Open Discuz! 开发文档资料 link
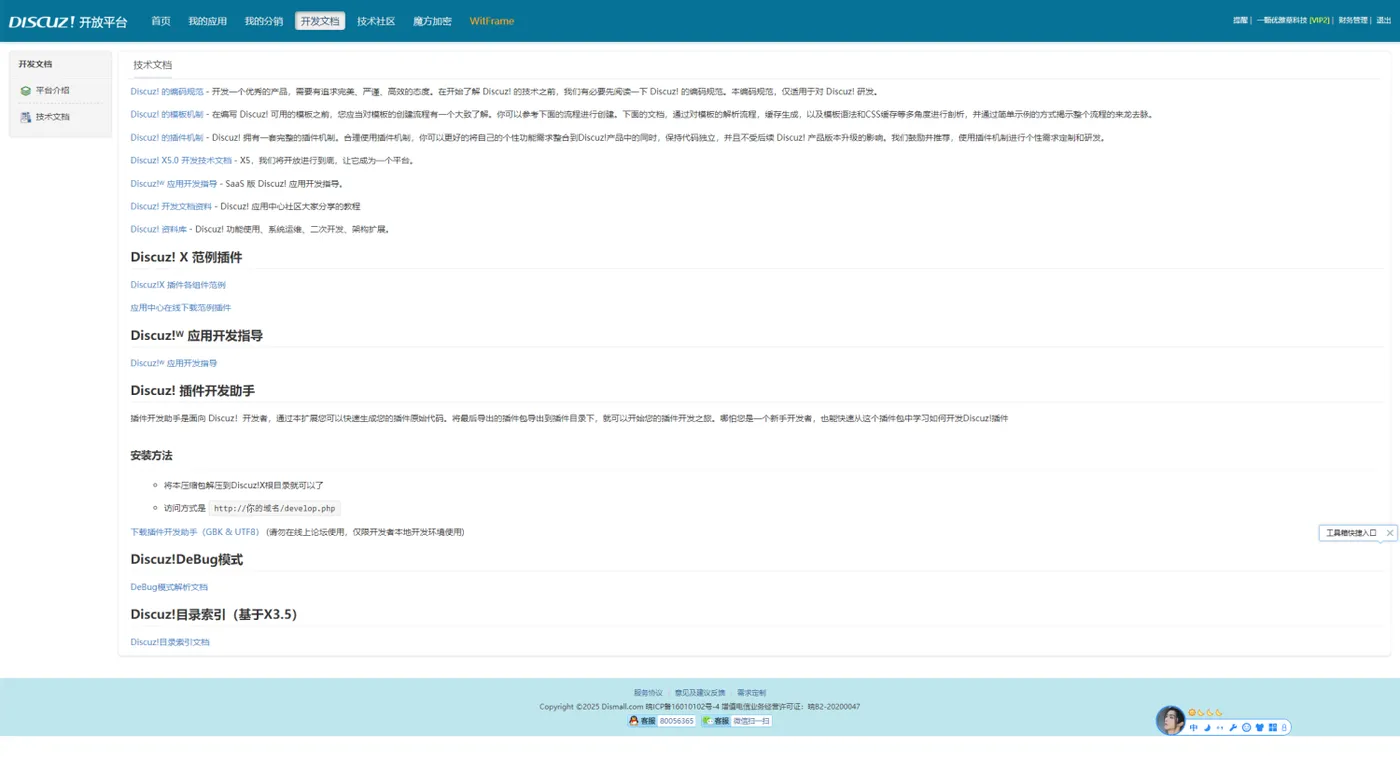 click(171, 206)
